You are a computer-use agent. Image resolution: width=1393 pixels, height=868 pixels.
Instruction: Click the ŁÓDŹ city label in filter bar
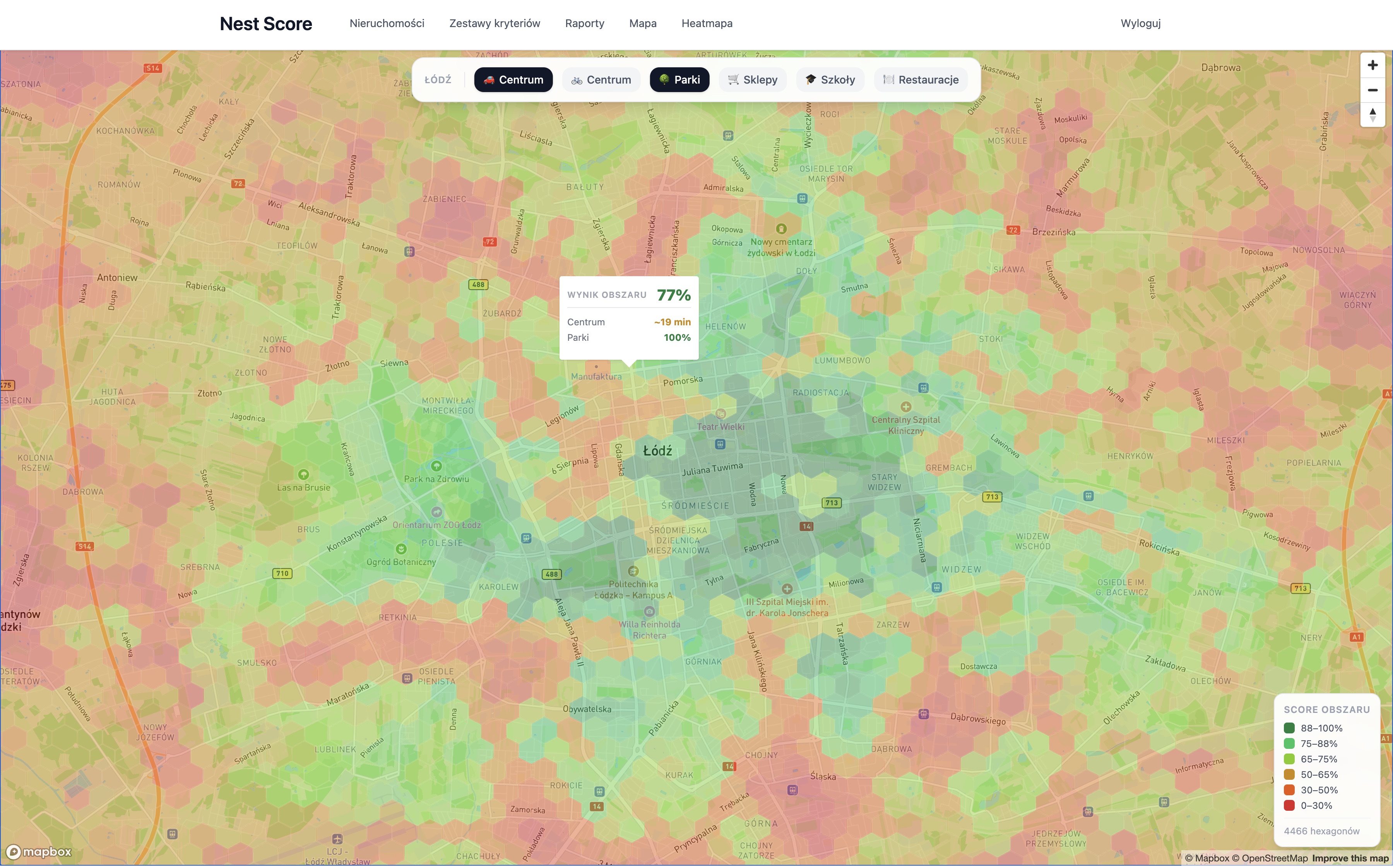pyautogui.click(x=438, y=80)
